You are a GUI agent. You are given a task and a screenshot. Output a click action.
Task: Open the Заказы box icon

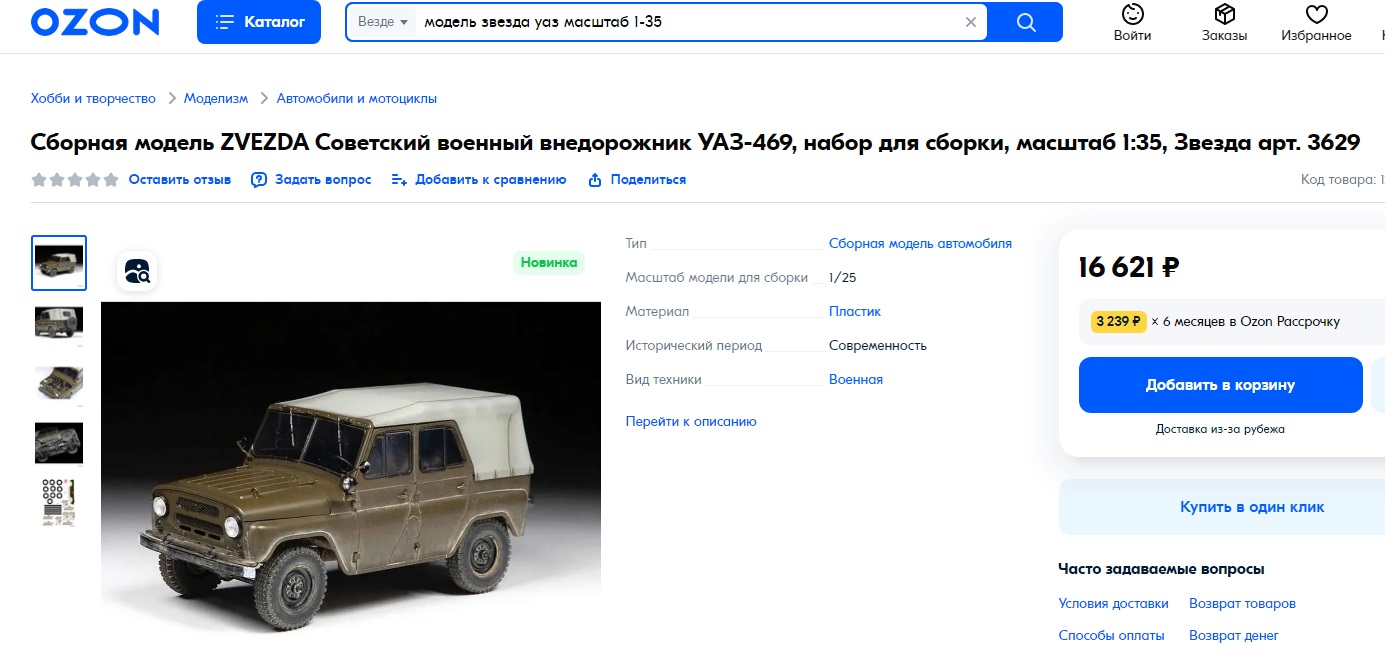pyautogui.click(x=1225, y=14)
